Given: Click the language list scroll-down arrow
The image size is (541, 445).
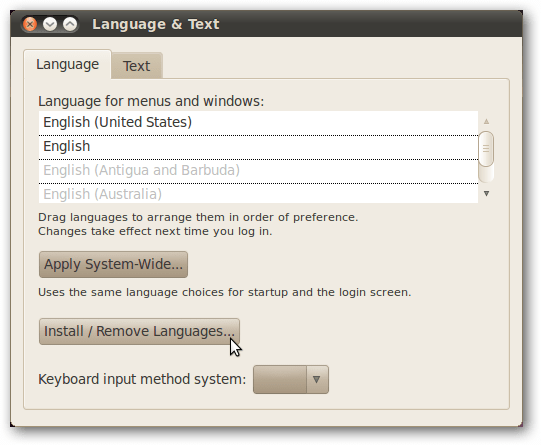Looking at the screenshot, I should pos(486,194).
